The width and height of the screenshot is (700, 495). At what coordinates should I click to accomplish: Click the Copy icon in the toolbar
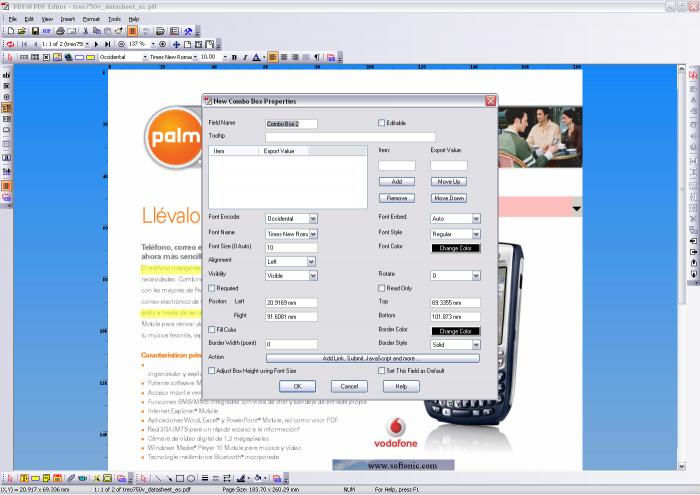(x=96, y=31)
